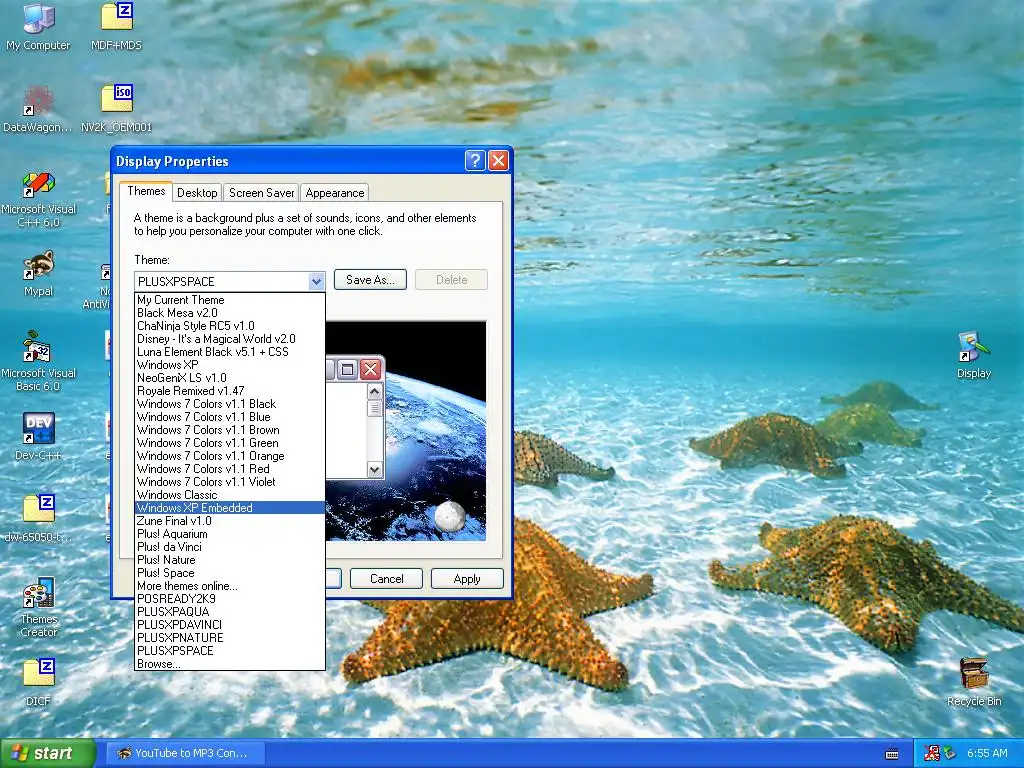
Task: Collapse the Theme dropdown arrow
Action: click(316, 281)
